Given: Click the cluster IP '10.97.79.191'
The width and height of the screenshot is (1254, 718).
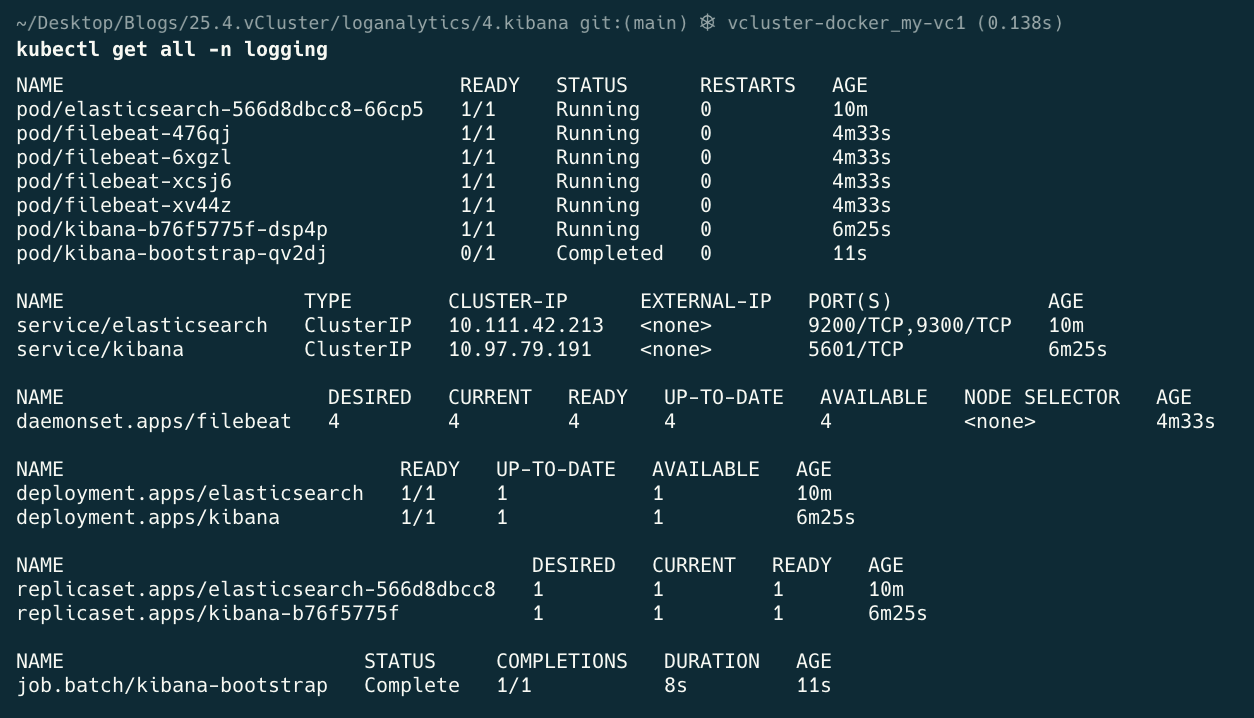Looking at the screenshot, I should pos(520,349).
